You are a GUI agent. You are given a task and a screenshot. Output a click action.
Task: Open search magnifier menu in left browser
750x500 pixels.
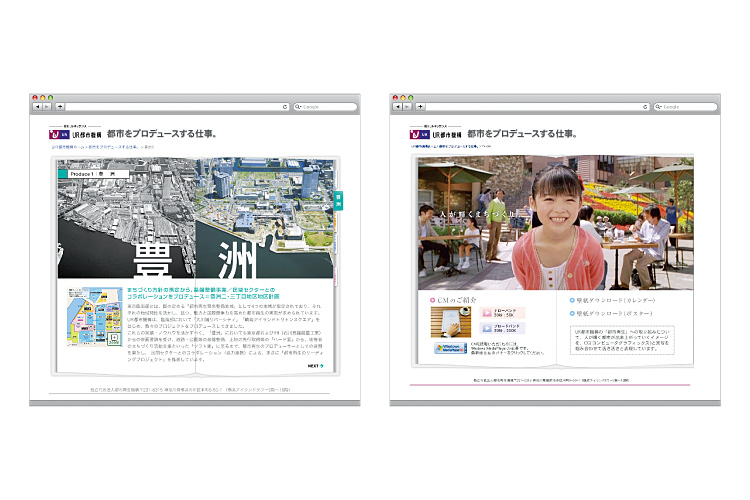298,107
